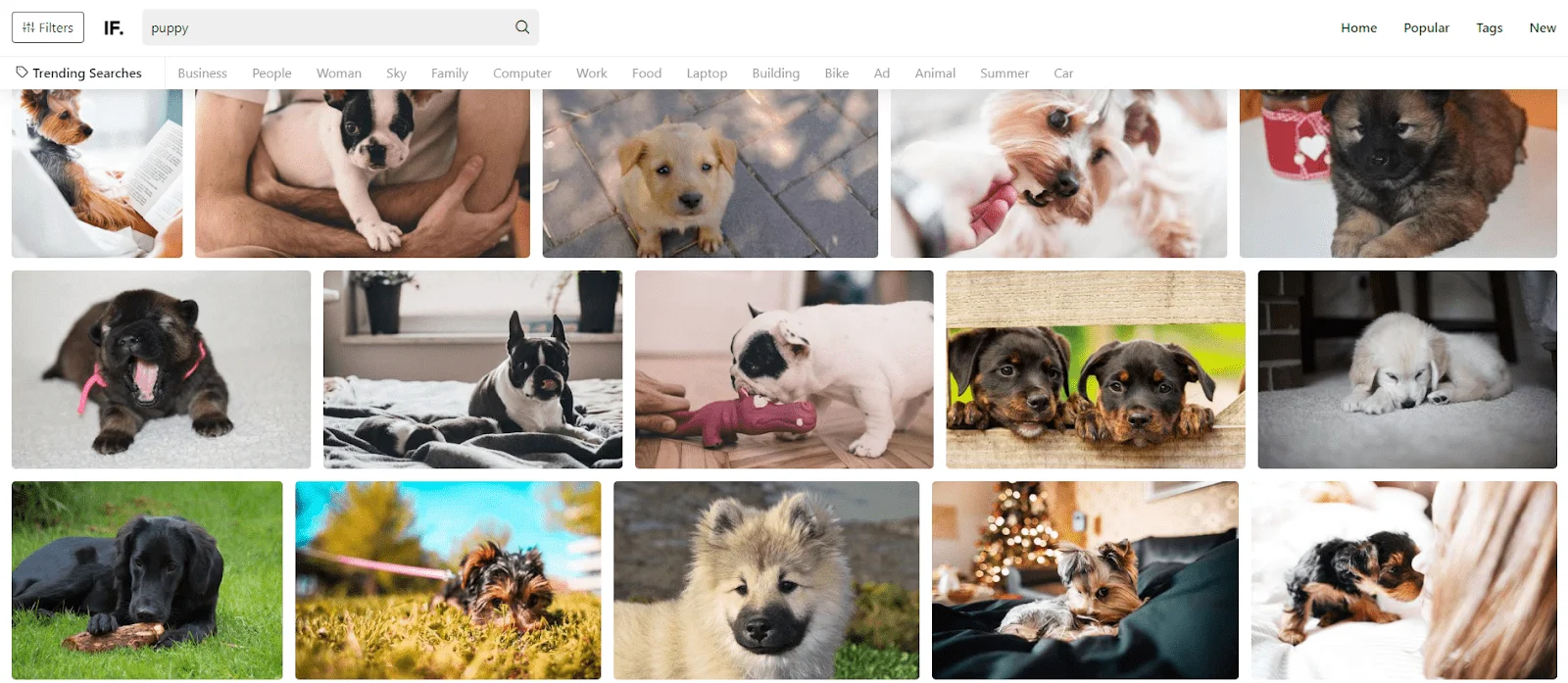Viewport: 1568px width, 683px height.
Task: Open photo of yorkie beside a book
Action: pyautogui.click(x=97, y=173)
